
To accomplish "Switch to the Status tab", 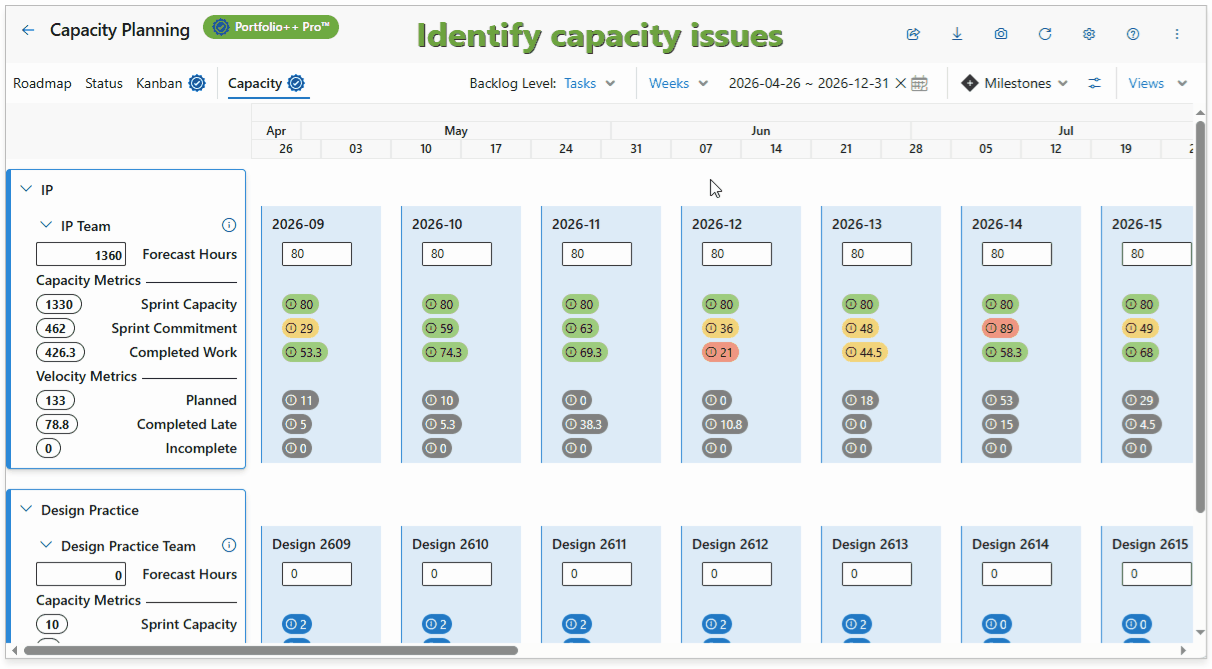I will [x=104, y=83].
